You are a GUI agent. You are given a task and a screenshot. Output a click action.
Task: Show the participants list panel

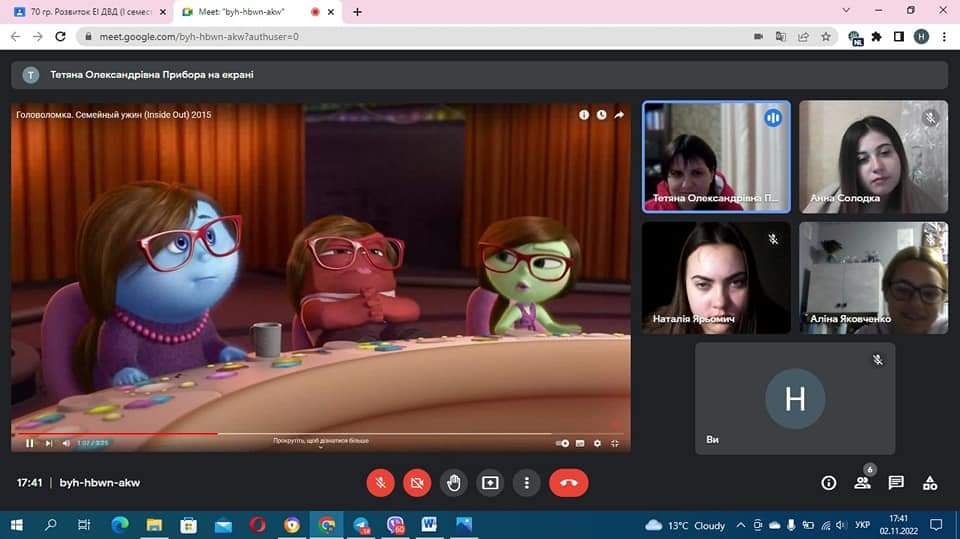pyautogui.click(x=862, y=483)
